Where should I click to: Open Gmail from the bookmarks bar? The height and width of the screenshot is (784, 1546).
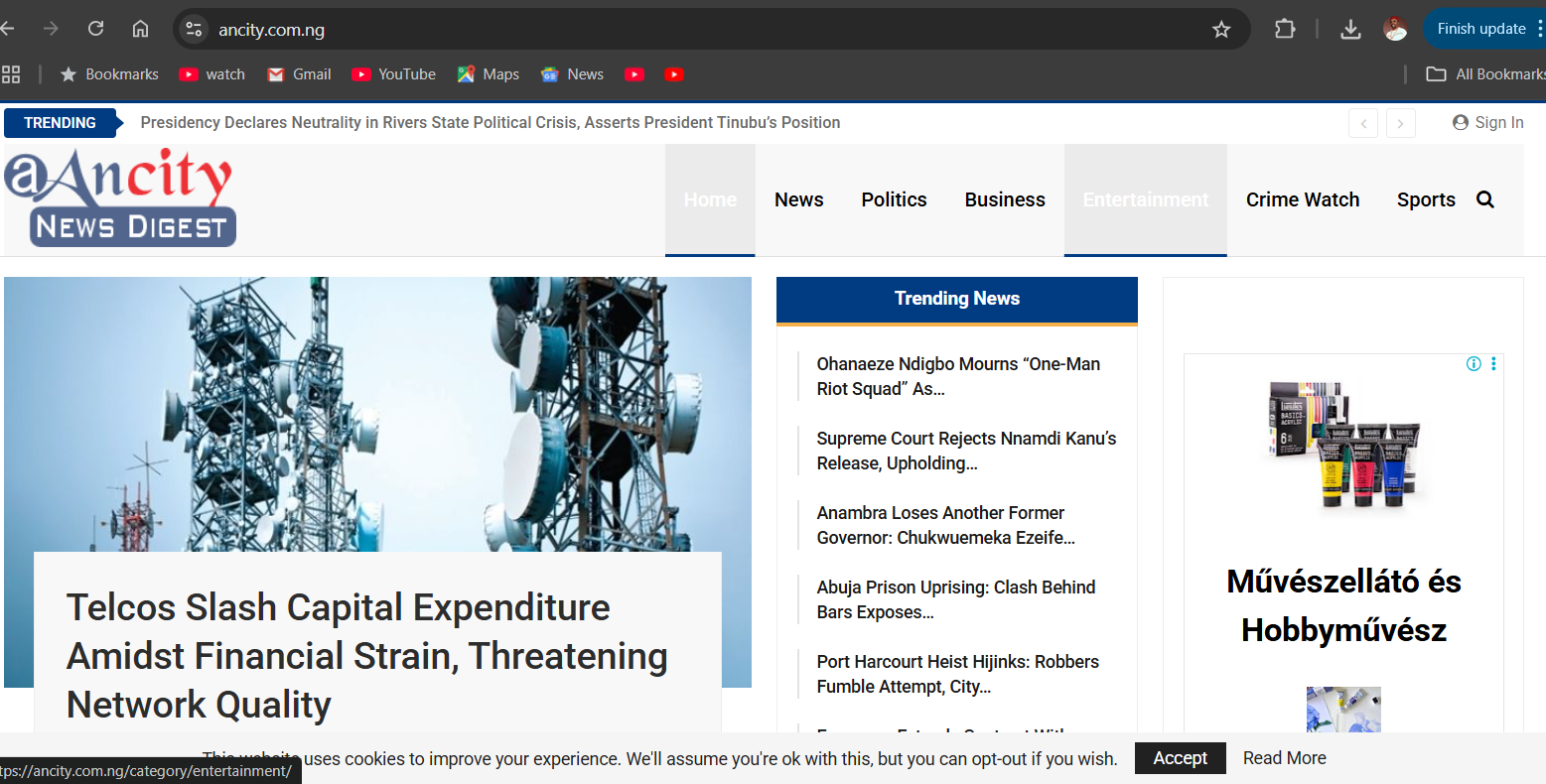click(299, 73)
